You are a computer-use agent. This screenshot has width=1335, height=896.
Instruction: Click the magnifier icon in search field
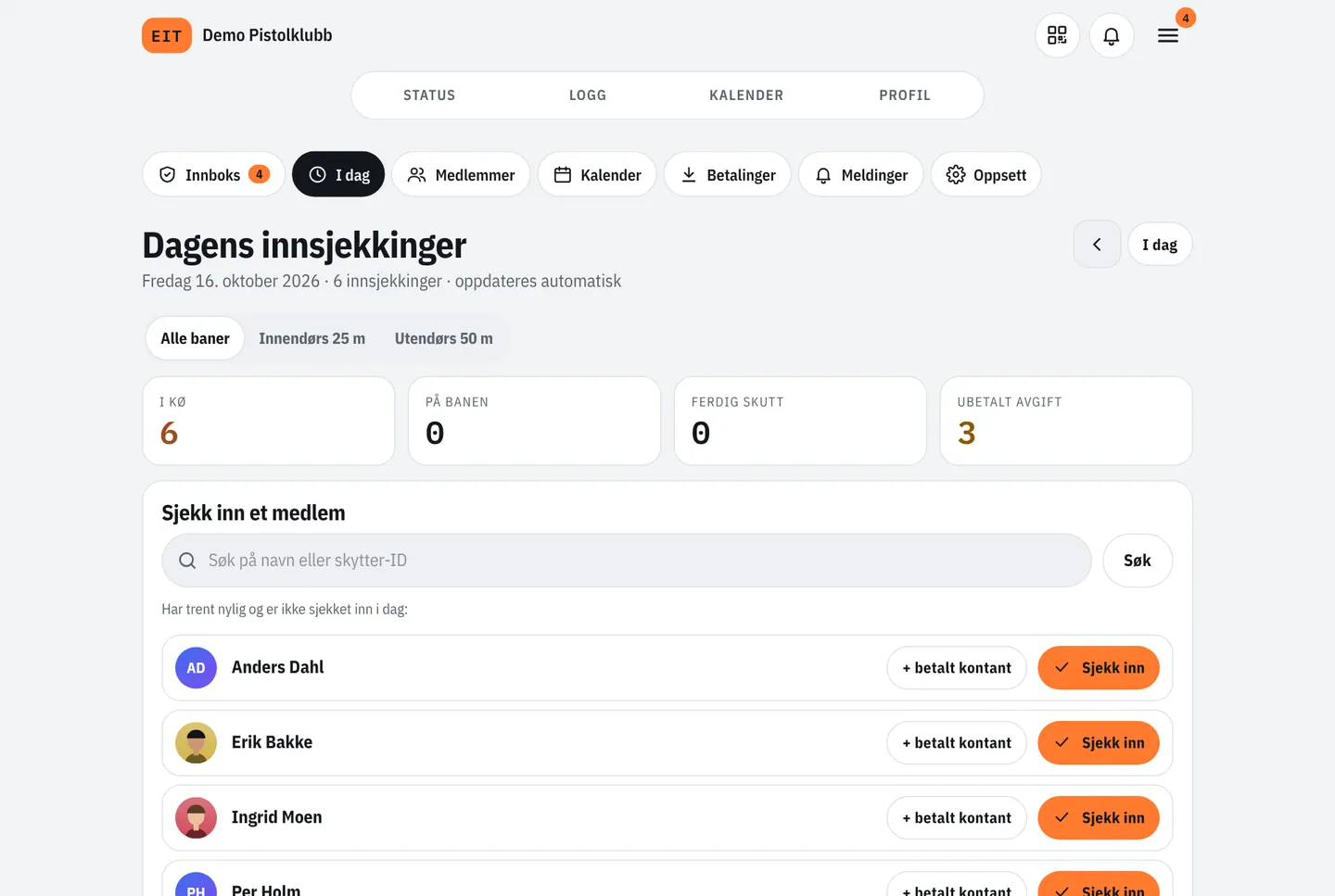click(187, 561)
